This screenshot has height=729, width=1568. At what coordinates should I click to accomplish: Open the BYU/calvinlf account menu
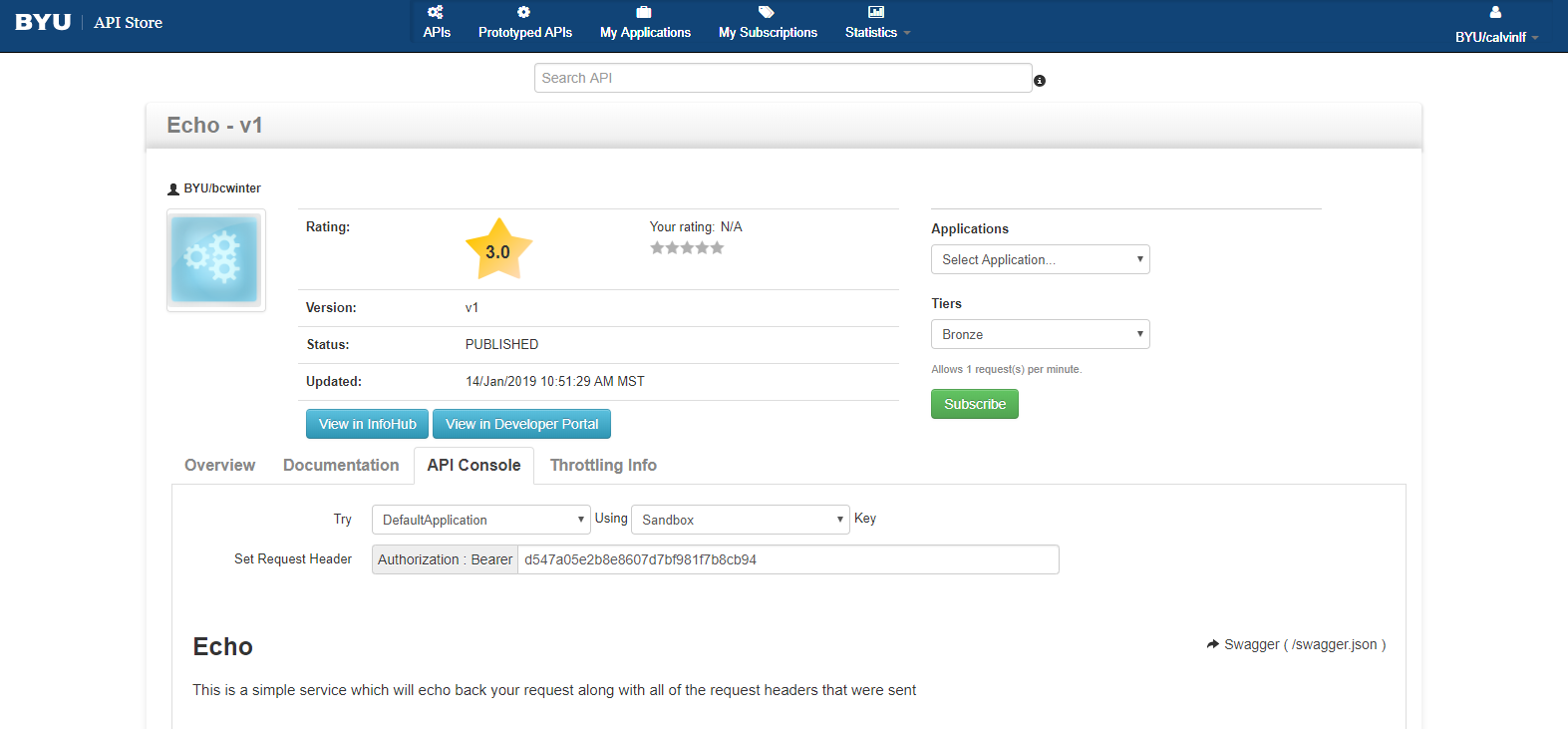pos(1496,37)
